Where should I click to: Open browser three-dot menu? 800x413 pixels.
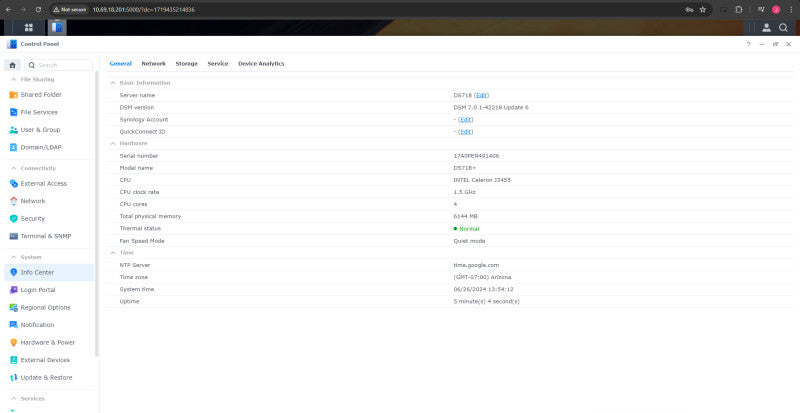[x=791, y=10]
